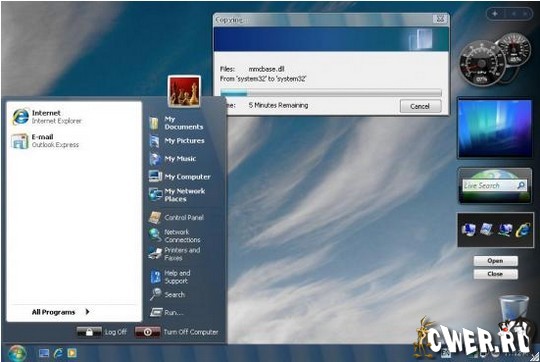Screen dimensions: 540x362
Task: Click '5 Minutes Remaining' text
Action: 278,105
